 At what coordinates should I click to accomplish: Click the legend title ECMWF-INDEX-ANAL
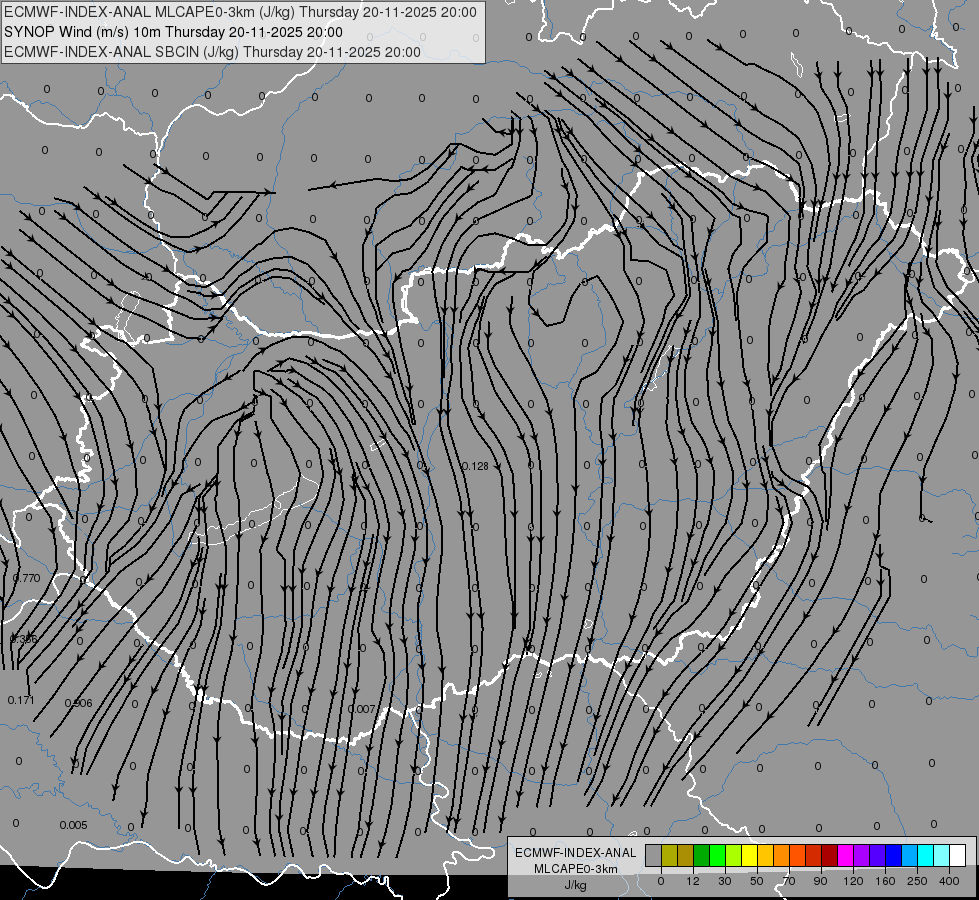tap(575, 853)
